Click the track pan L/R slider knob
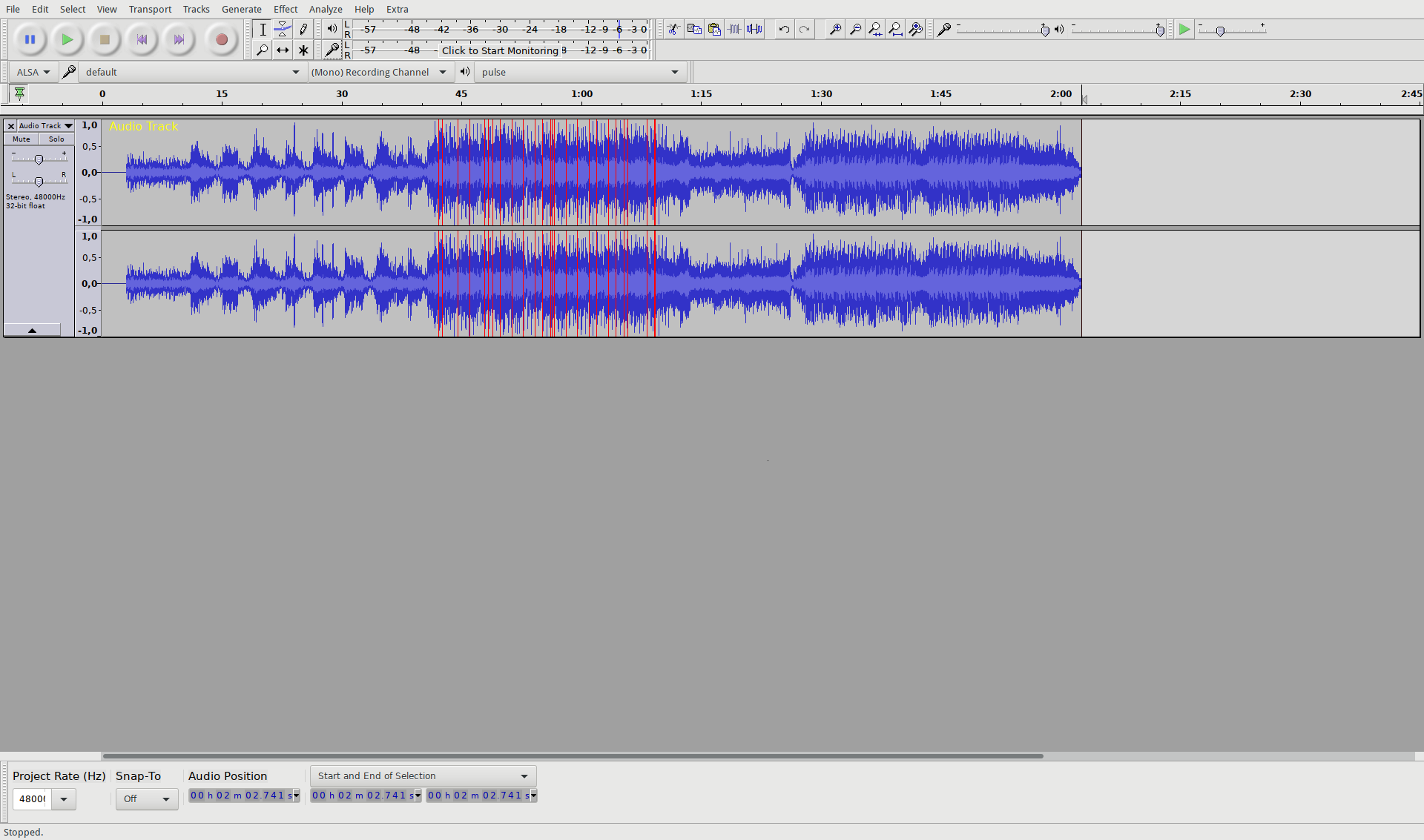The image size is (1424, 840). pyautogui.click(x=39, y=182)
